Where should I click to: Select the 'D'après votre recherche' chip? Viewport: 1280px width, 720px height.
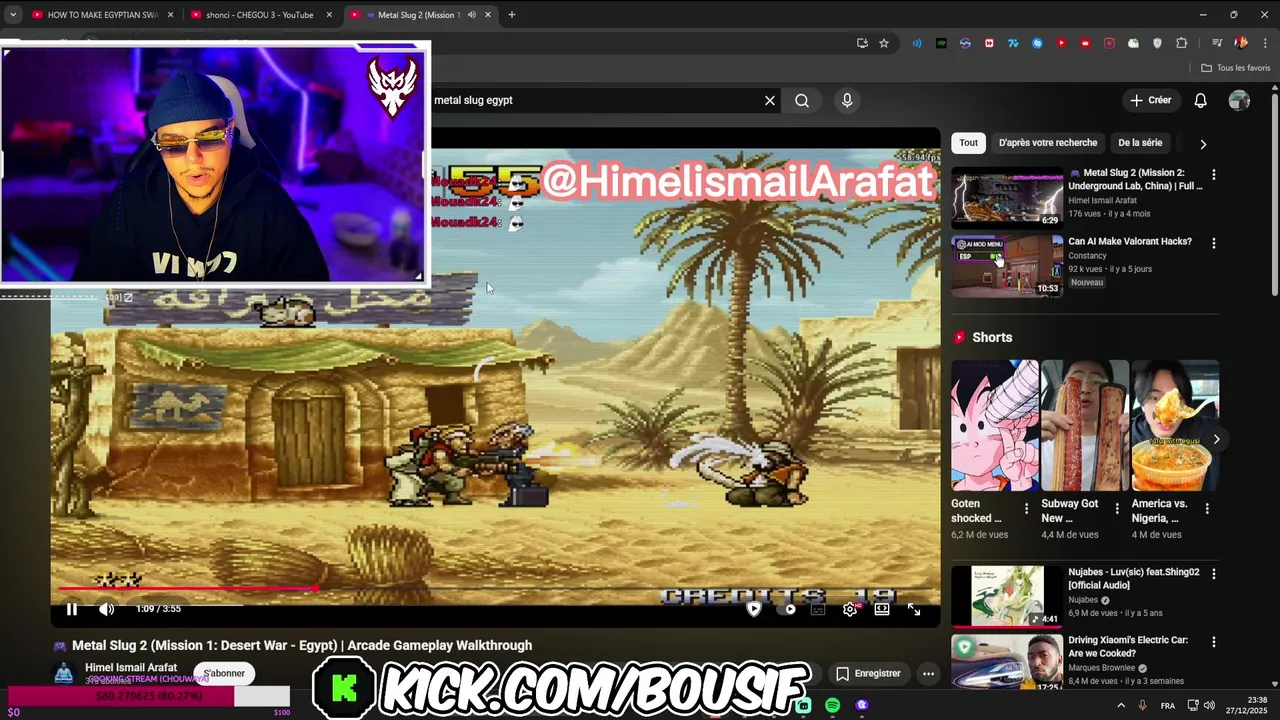click(x=1048, y=143)
